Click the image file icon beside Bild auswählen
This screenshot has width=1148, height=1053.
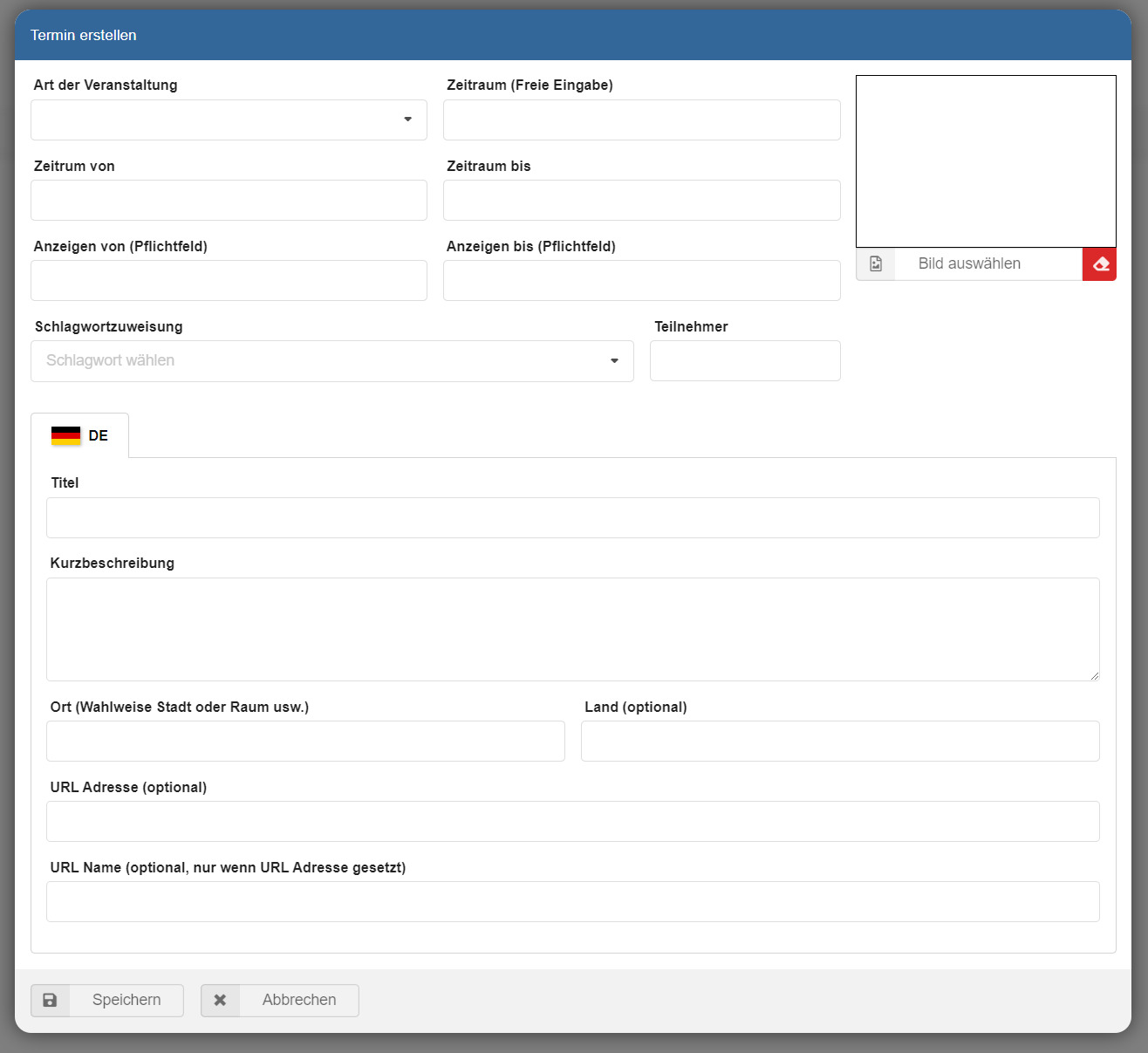[x=876, y=264]
